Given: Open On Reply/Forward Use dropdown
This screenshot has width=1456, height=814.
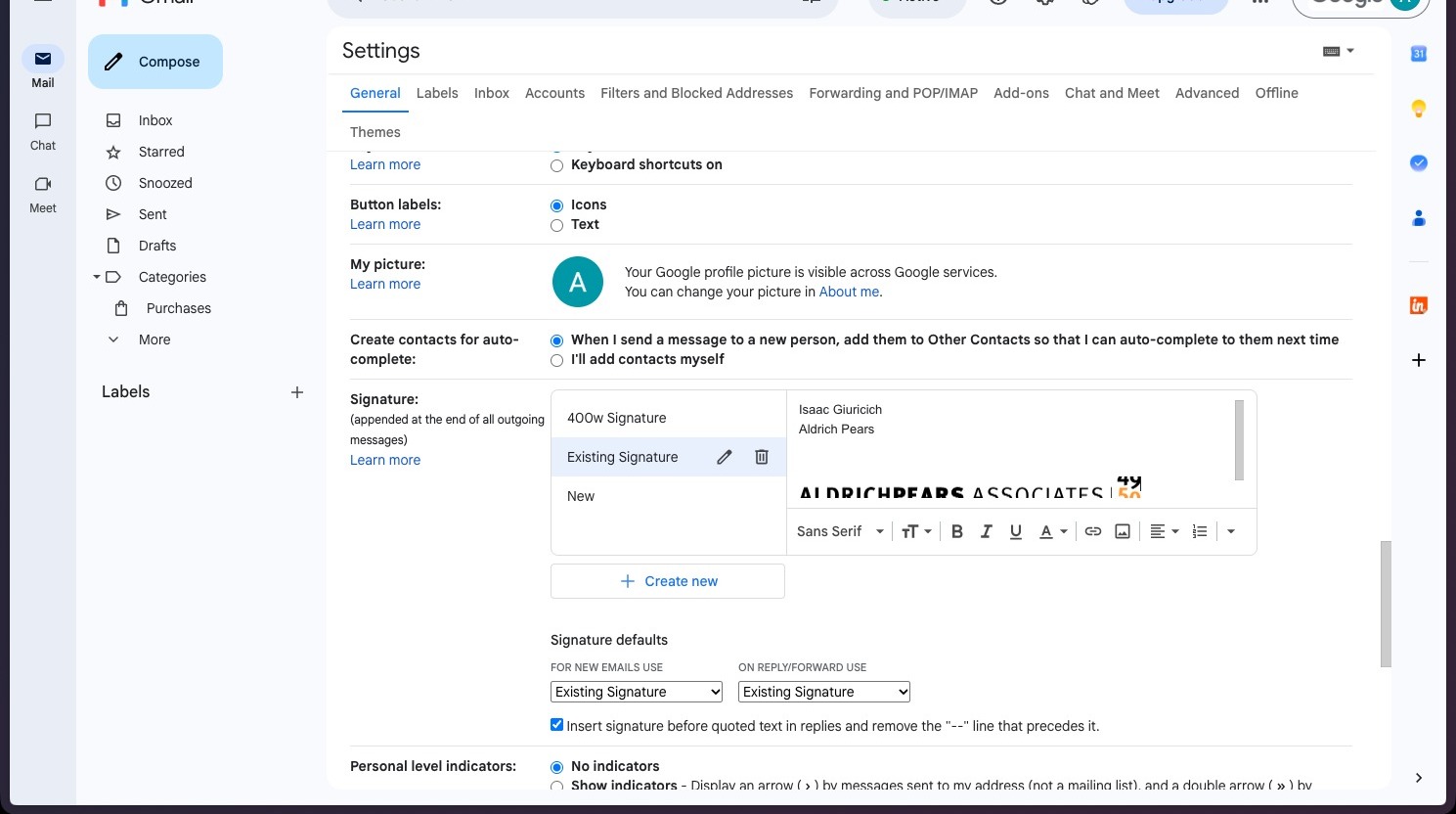Looking at the screenshot, I should (824, 692).
